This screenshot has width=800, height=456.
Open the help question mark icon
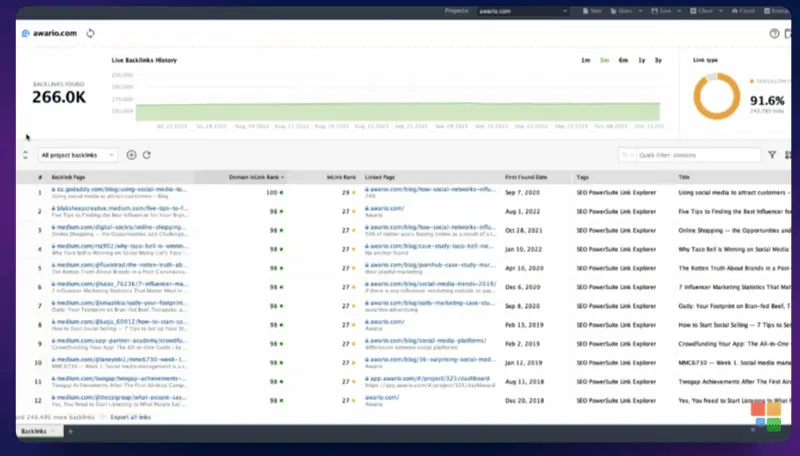tap(774, 34)
